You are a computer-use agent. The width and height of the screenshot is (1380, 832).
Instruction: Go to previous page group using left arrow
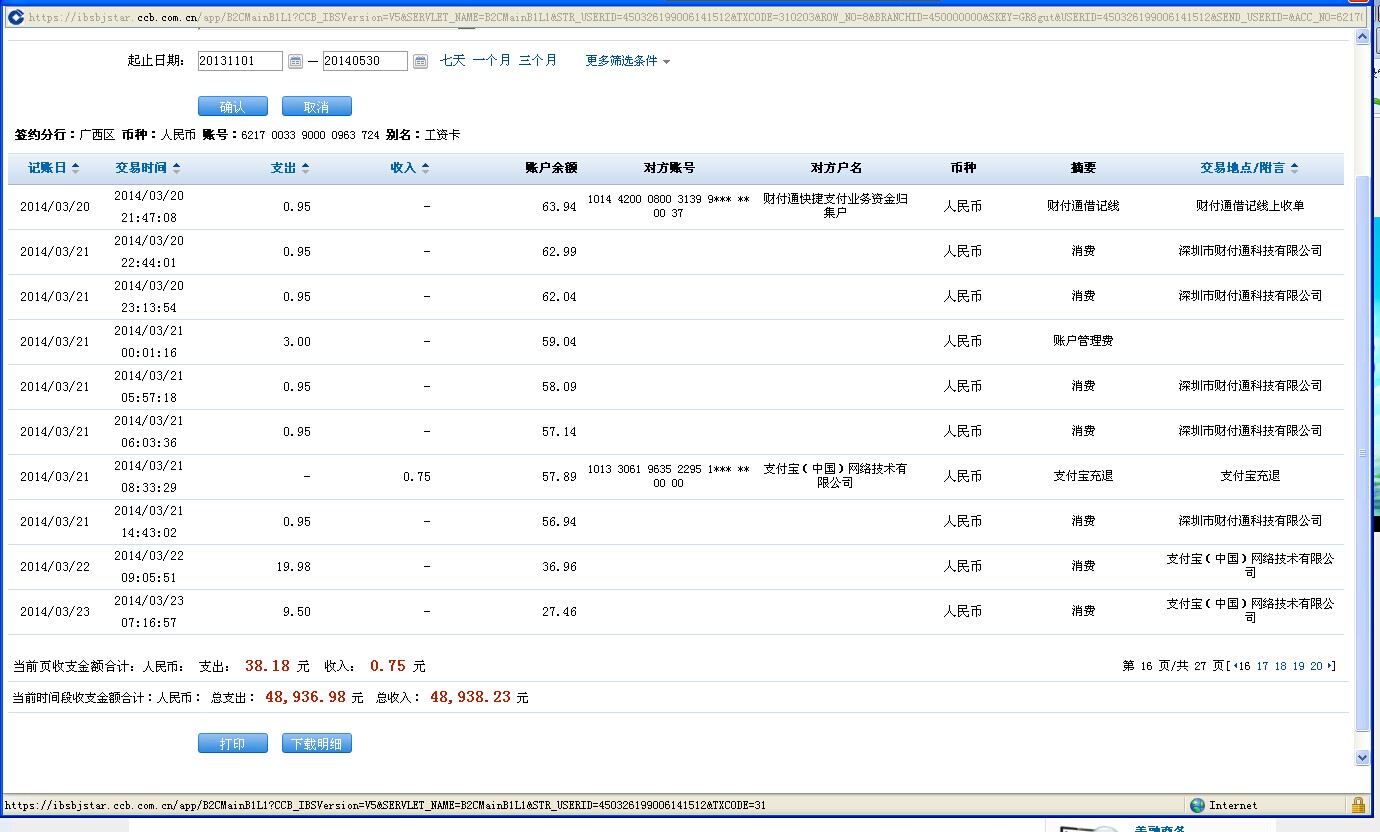pyautogui.click(x=1234, y=666)
